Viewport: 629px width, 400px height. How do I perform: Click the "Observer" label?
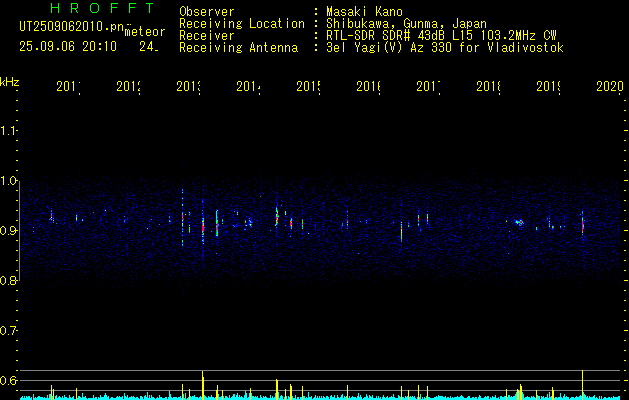(207, 11)
